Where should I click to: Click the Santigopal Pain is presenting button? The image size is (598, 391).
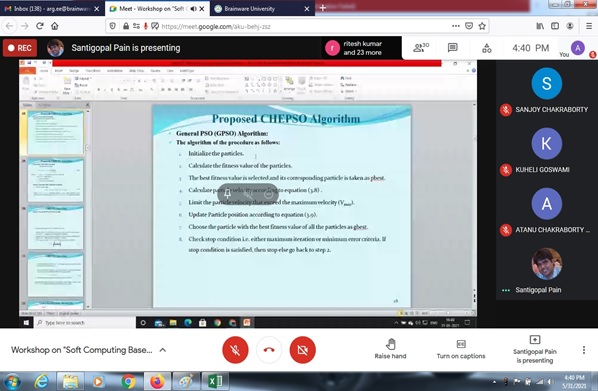pos(535,349)
